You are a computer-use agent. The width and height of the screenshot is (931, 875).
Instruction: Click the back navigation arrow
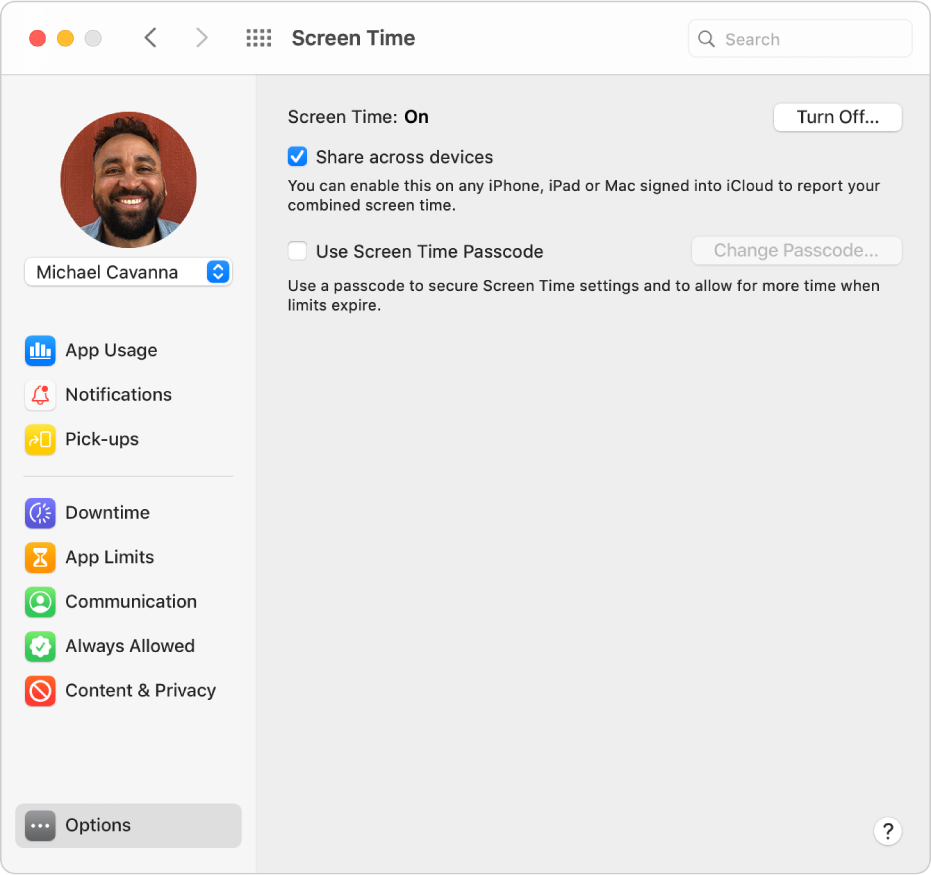click(x=151, y=37)
